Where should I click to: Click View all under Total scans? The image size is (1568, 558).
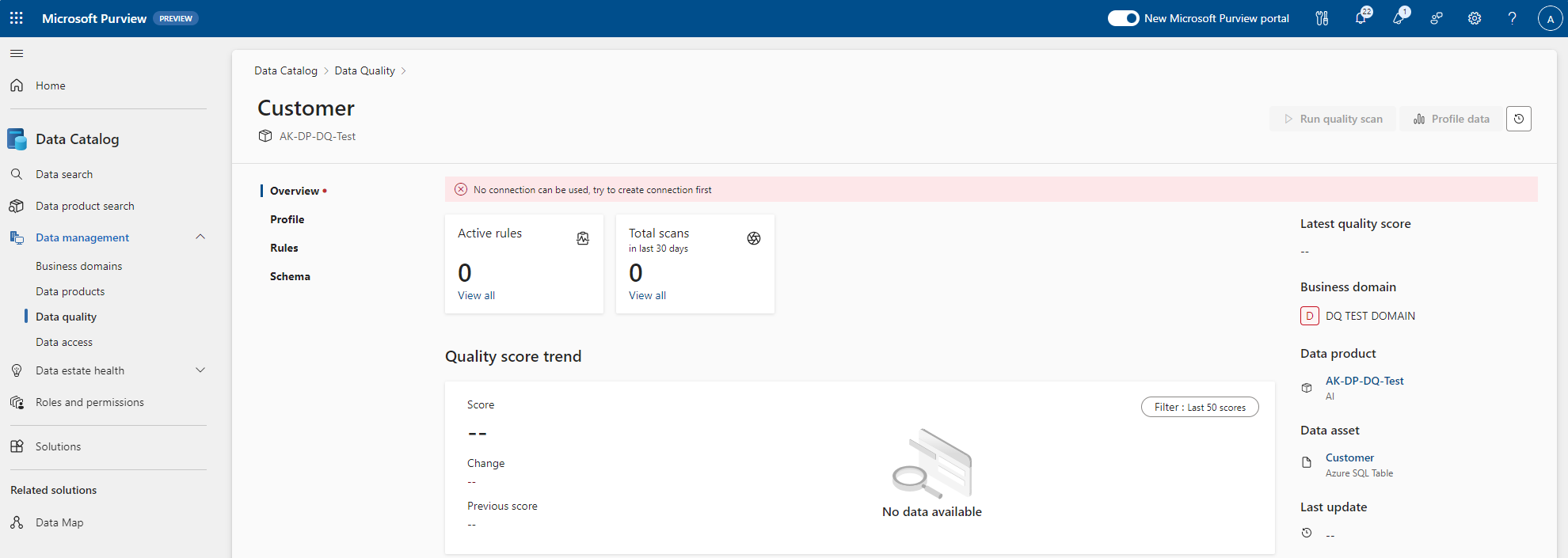(x=647, y=295)
